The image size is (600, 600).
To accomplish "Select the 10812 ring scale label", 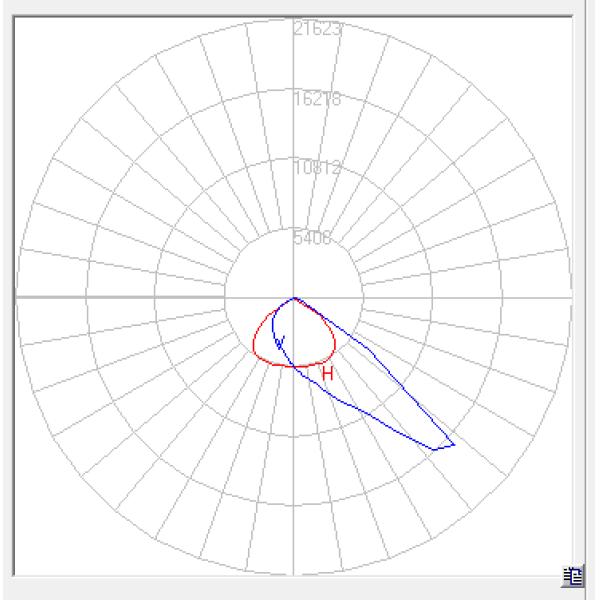I will click(x=319, y=168).
